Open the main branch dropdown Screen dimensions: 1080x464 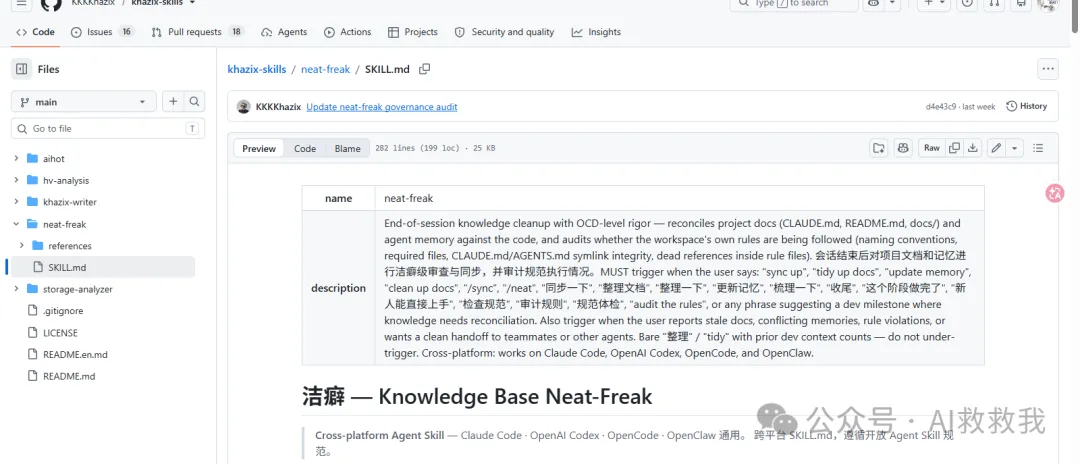[x=84, y=102]
